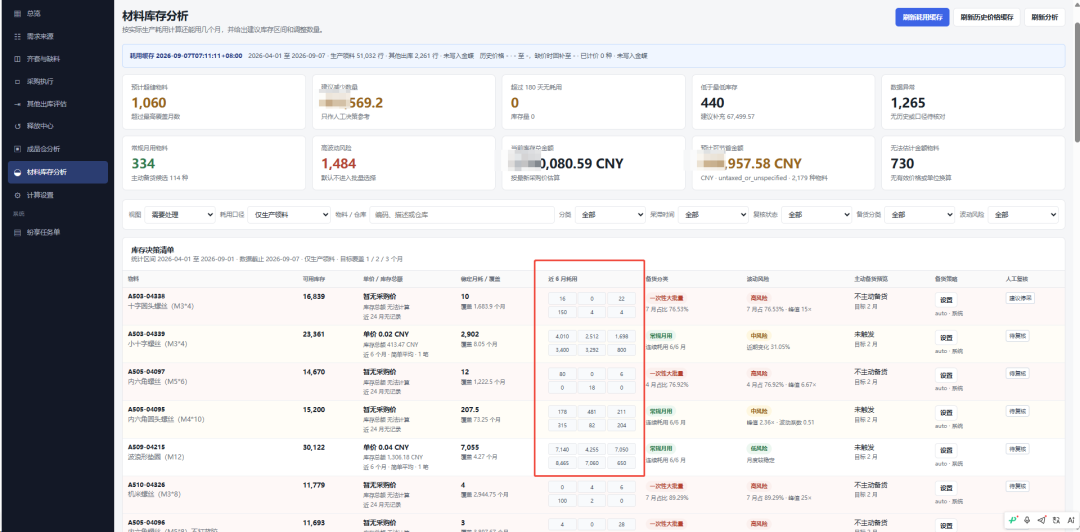Click 设置 button for A505-04097 row
This screenshot has width=1080, height=532.
point(946,376)
